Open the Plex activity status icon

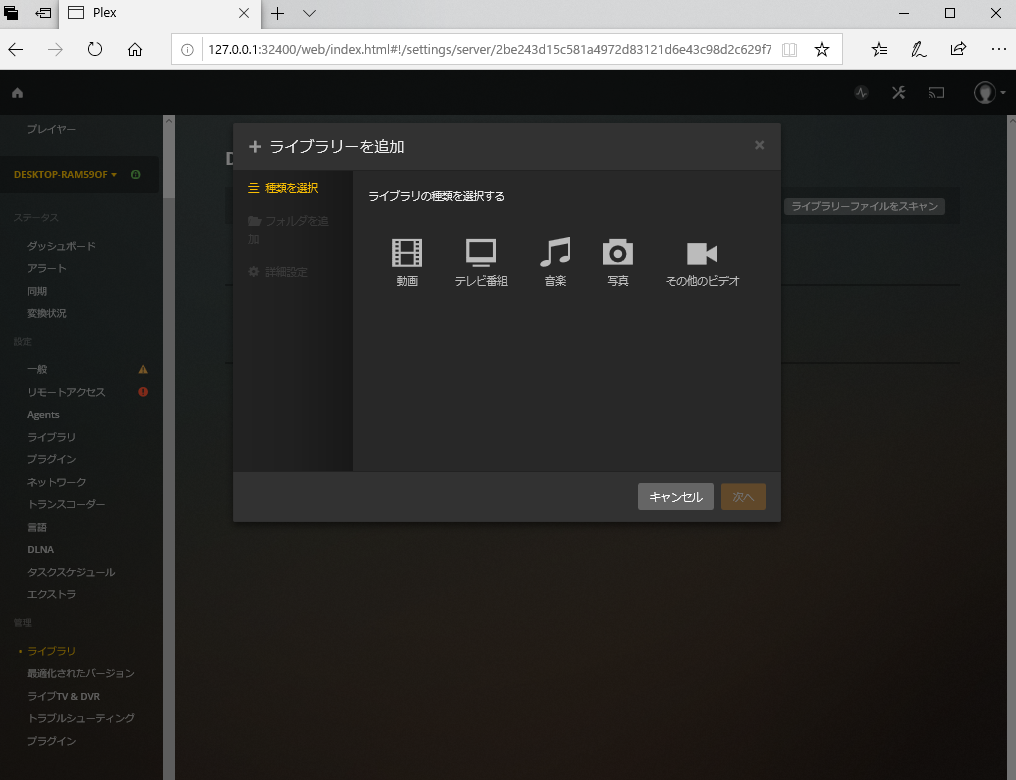point(861,93)
